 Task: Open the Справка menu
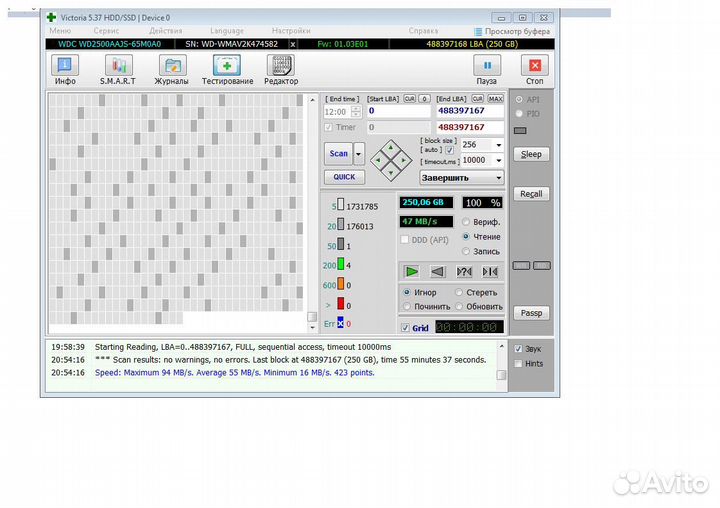423,31
